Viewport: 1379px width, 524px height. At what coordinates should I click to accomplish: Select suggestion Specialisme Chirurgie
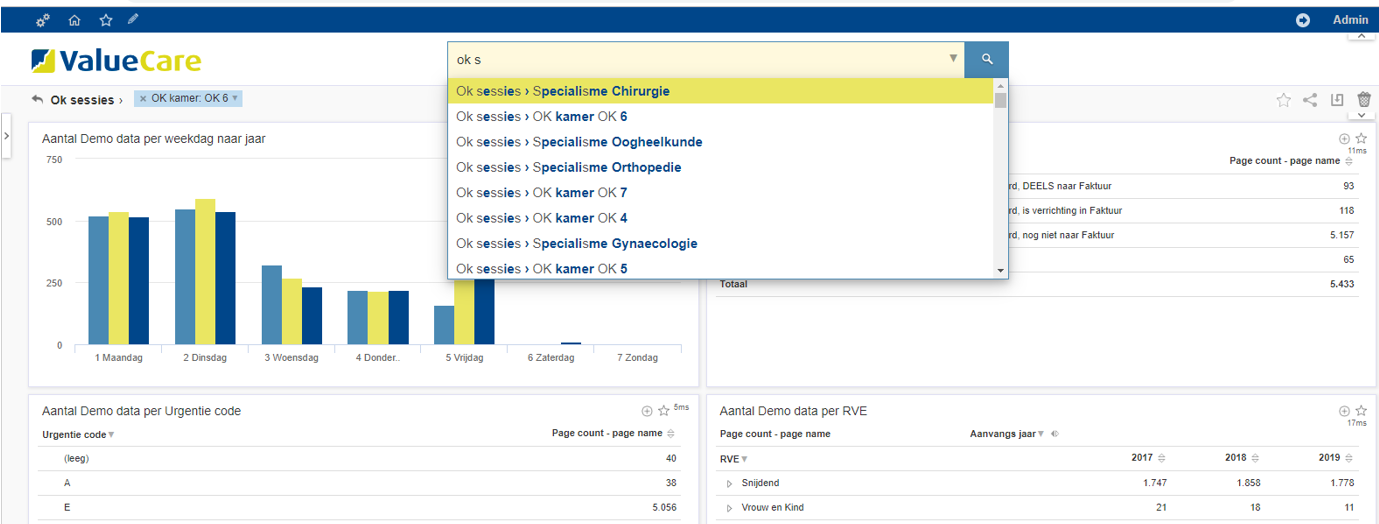[563, 91]
